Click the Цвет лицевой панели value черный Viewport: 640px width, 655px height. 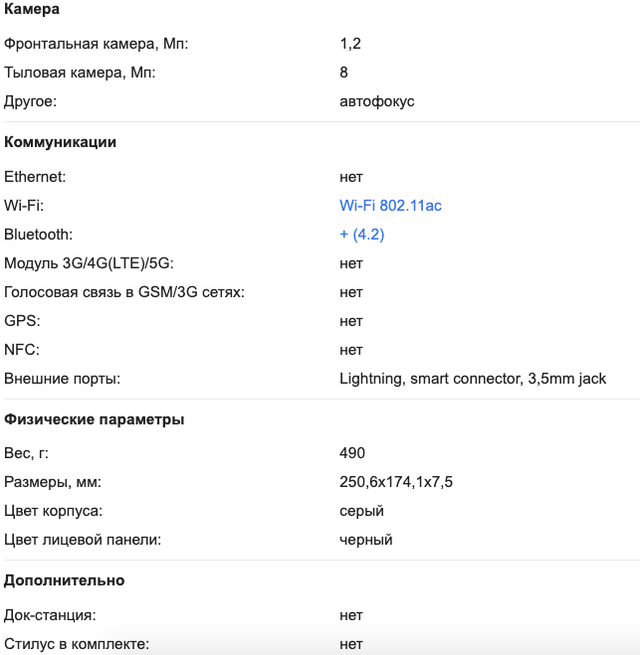366,540
